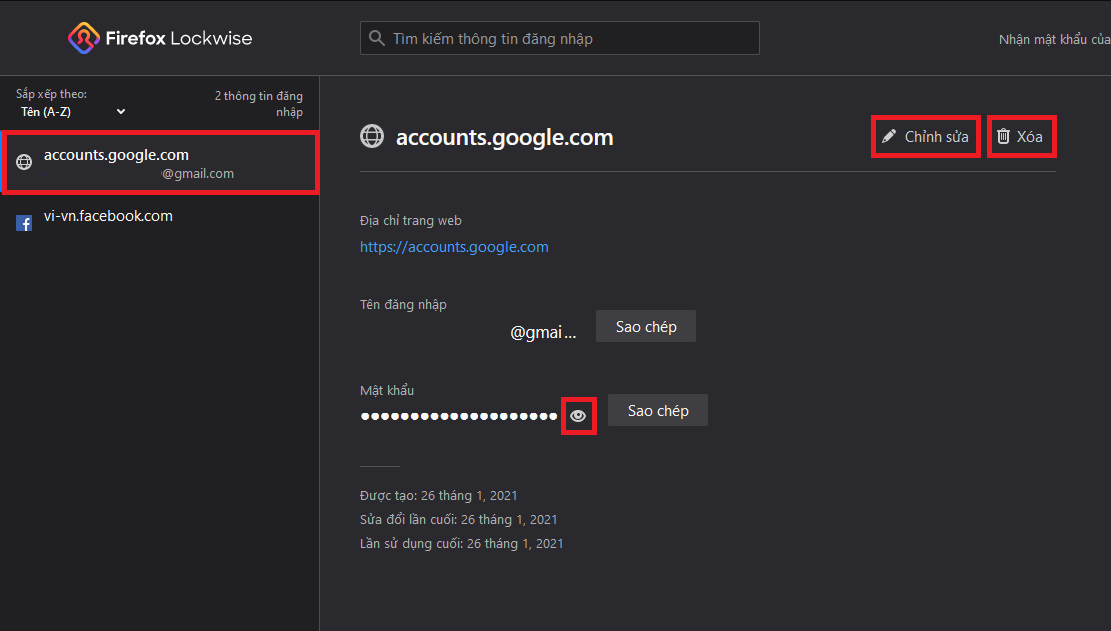This screenshot has width=1111, height=631.
Task: Copy password with Sao chép button
Action: click(x=658, y=411)
